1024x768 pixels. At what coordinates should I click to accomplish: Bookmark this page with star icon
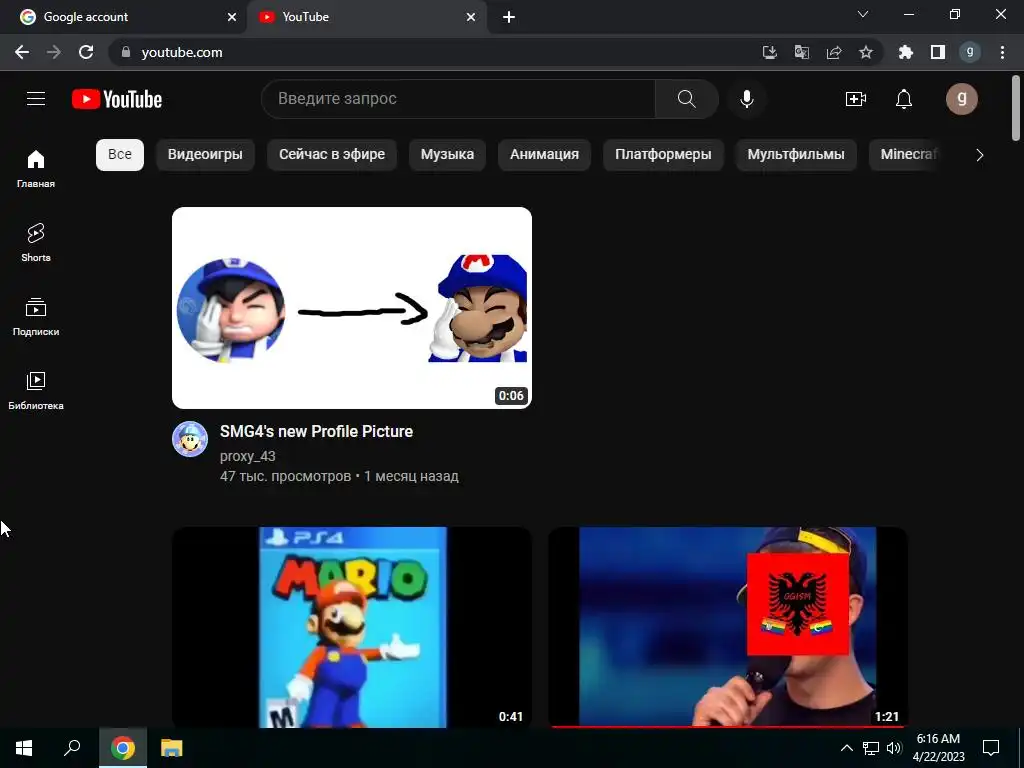point(865,52)
